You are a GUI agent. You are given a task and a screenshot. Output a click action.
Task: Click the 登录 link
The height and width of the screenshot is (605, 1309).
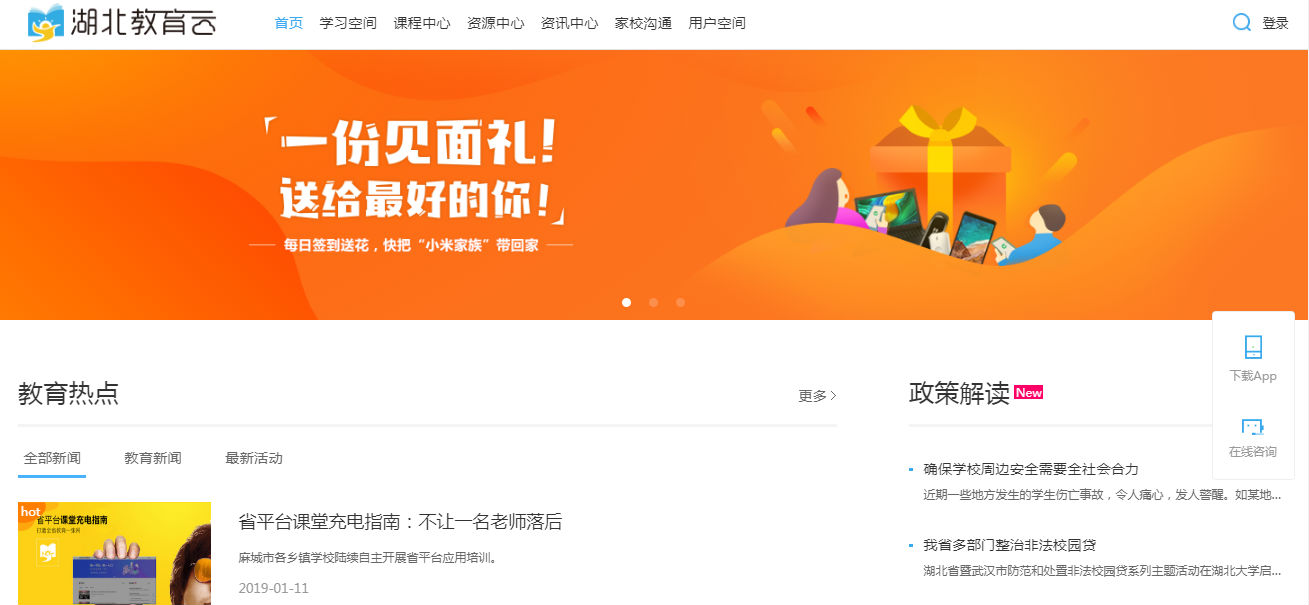[x=1275, y=23]
